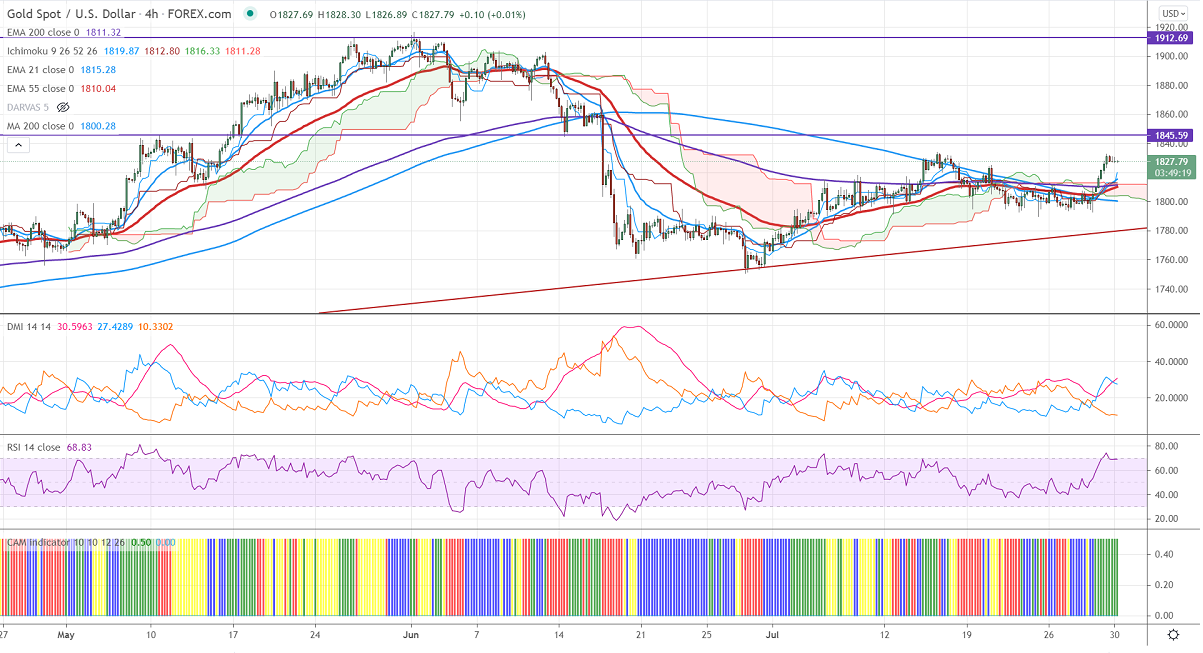
Task: Click the RSI value 68.83
Action: 79,447
